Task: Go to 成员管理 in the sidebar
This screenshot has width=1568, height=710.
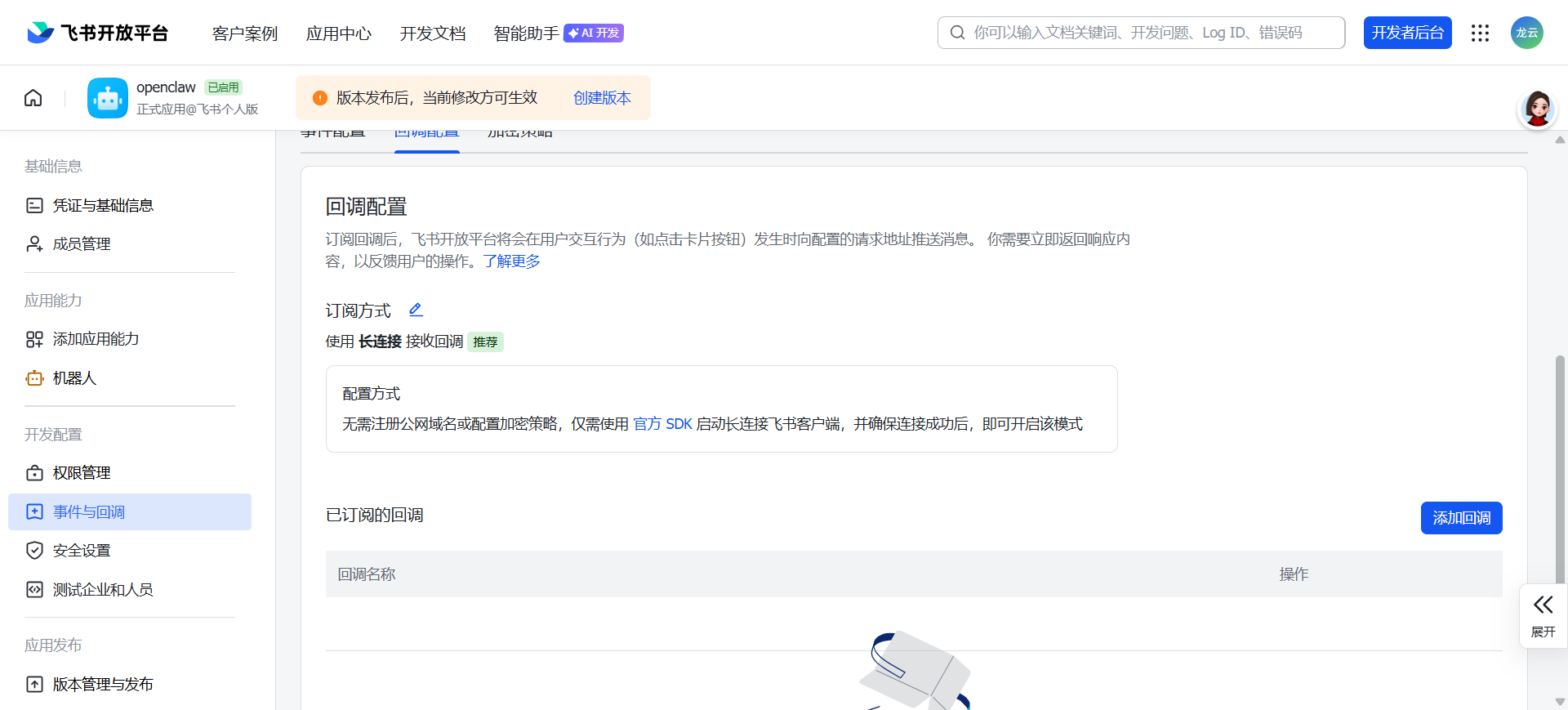Action: (x=82, y=243)
